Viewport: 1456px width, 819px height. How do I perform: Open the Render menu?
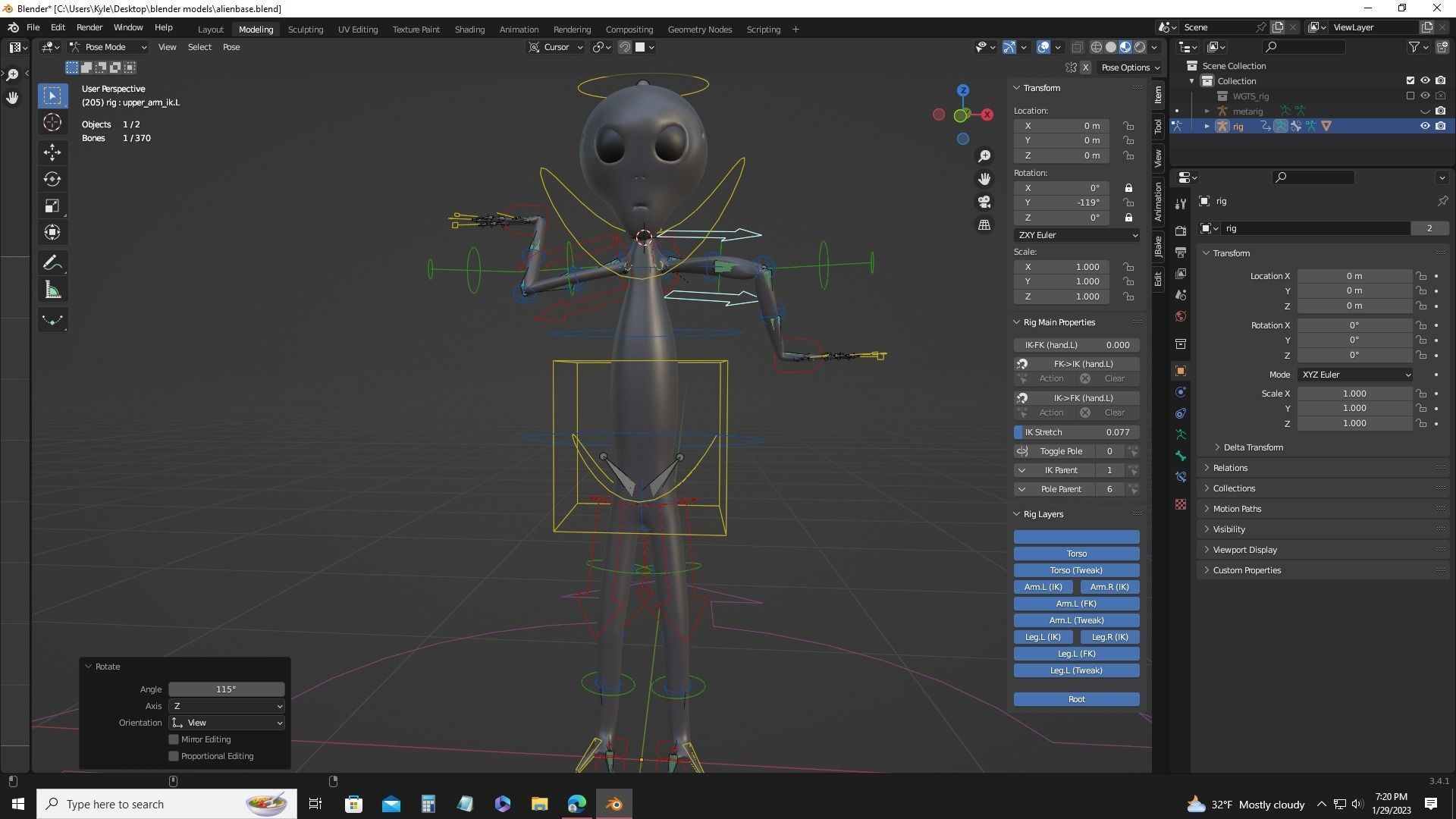pos(89,27)
